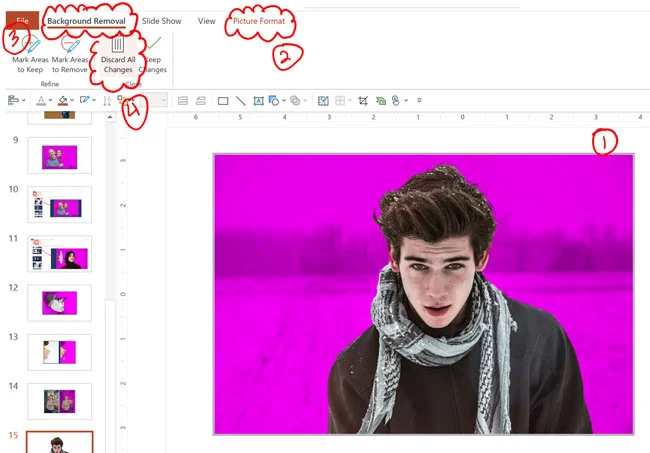Click Keep Changes checkmark

click(x=154, y=43)
